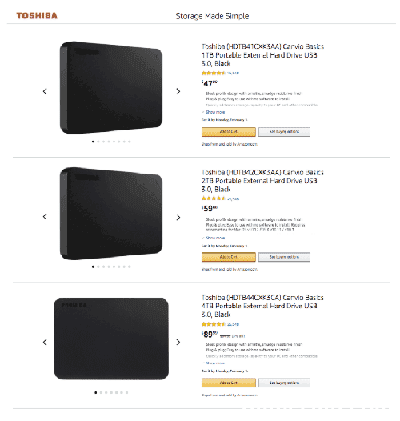Screen dimensions: 400x421
Task: See buying options for 1TB drive
Action: point(284,132)
